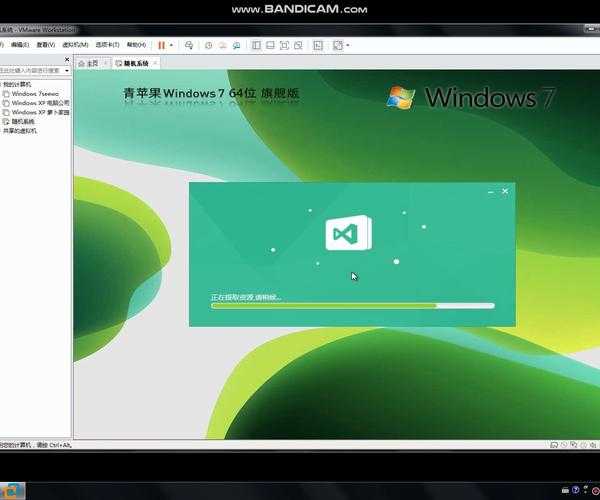This screenshot has height=500, width=600.
Task: Click the Windows 7 logo in guest
Action: click(x=471, y=98)
